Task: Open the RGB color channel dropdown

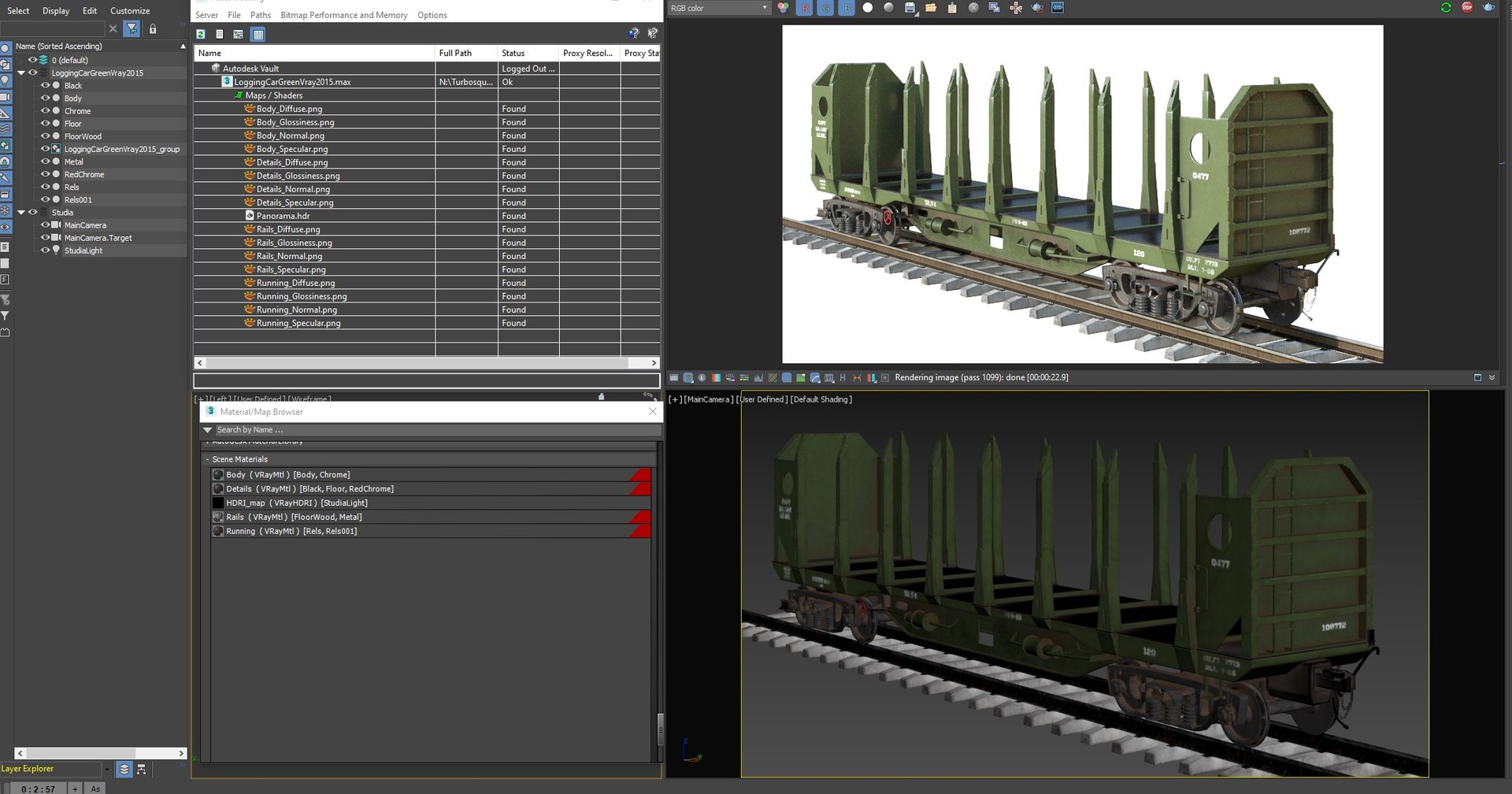Action: 719,8
